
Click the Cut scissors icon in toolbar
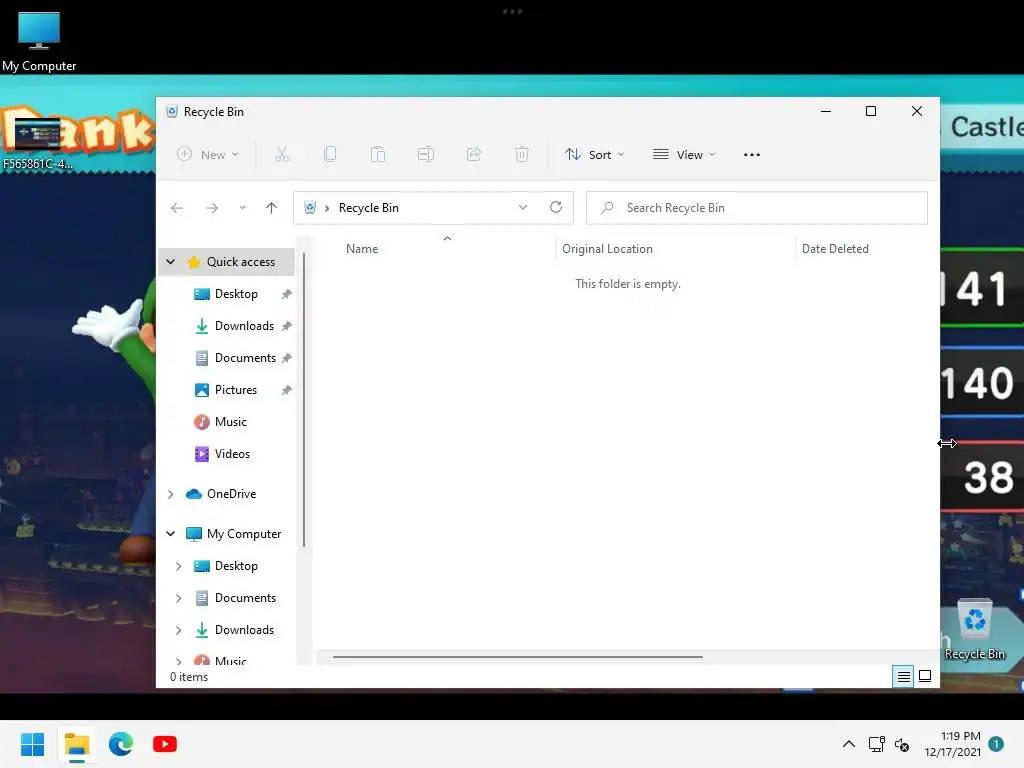281,155
